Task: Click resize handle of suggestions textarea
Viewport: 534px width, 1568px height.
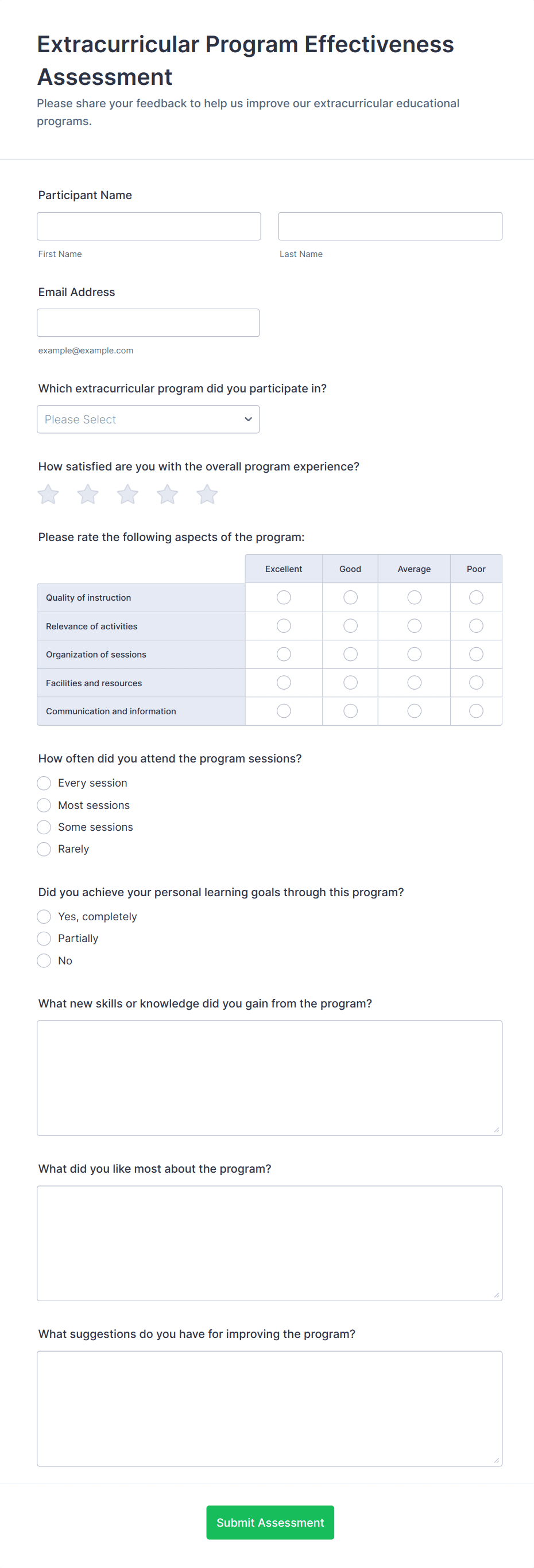Action: [x=496, y=1460]
